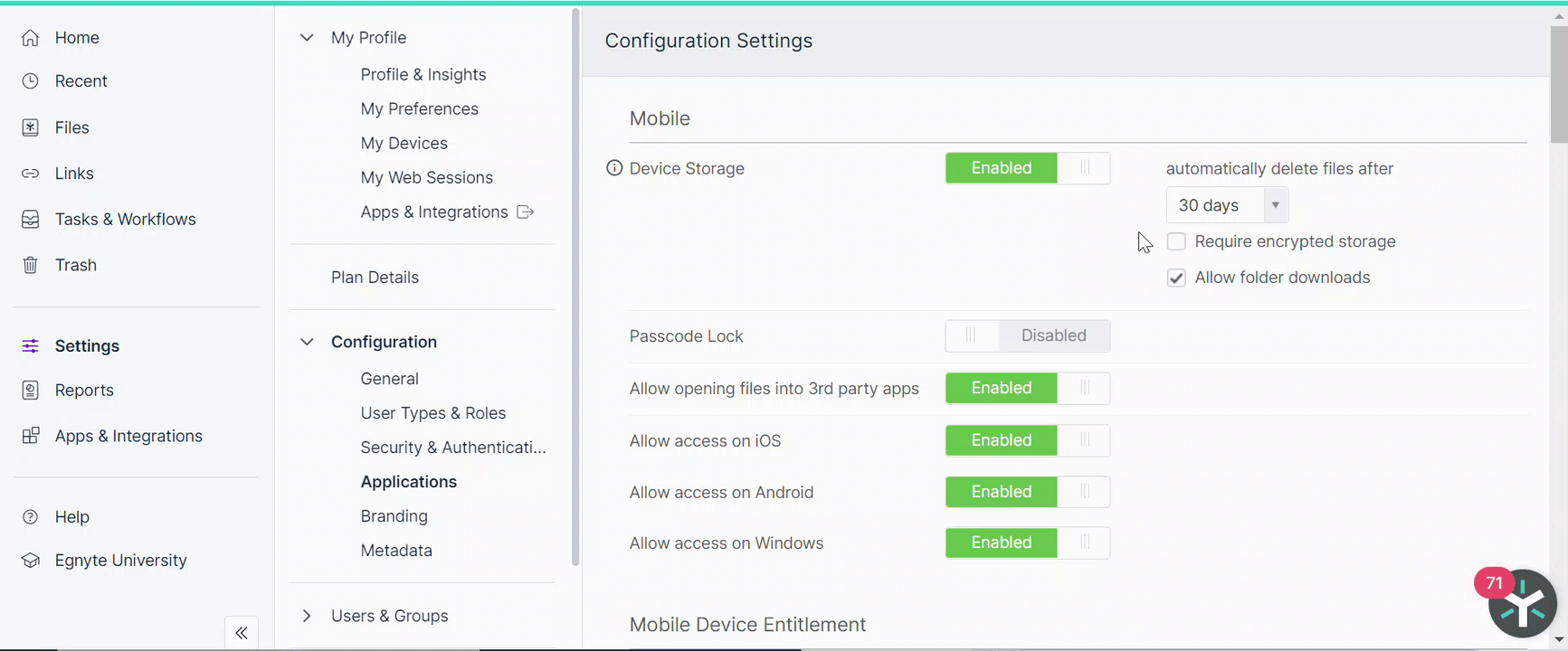Click the main page vertical scrollbar thumb

pyautogui.click(x=1559, y=84)
